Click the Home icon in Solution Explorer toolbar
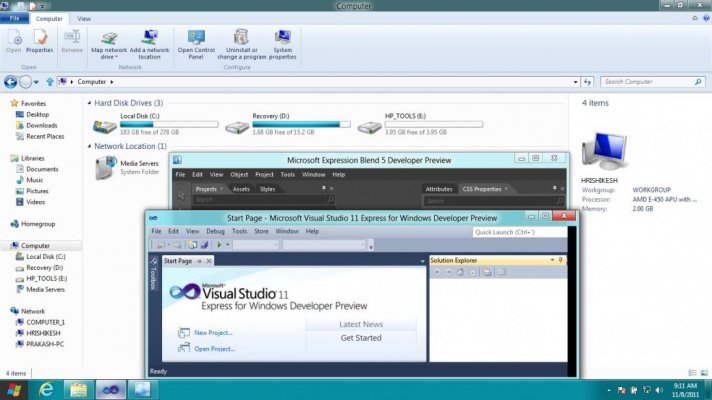Viewport: 712px width, 400px height. click(x=460, y=272)
